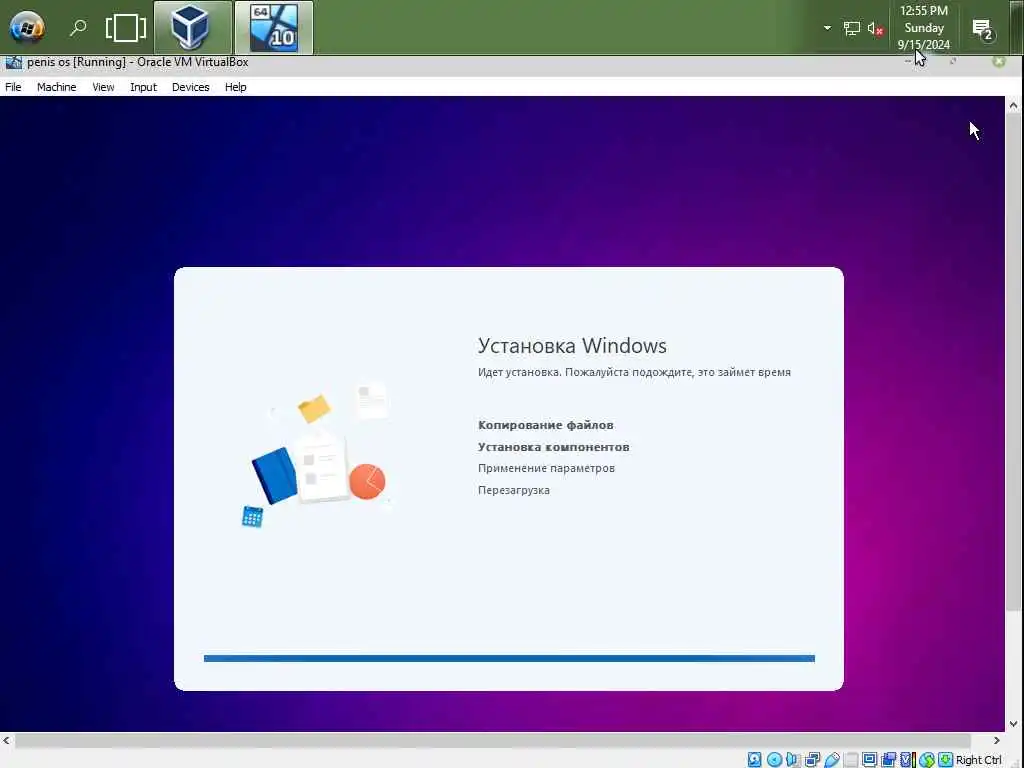
Task: Open the View menu
Action: point(103,87)
